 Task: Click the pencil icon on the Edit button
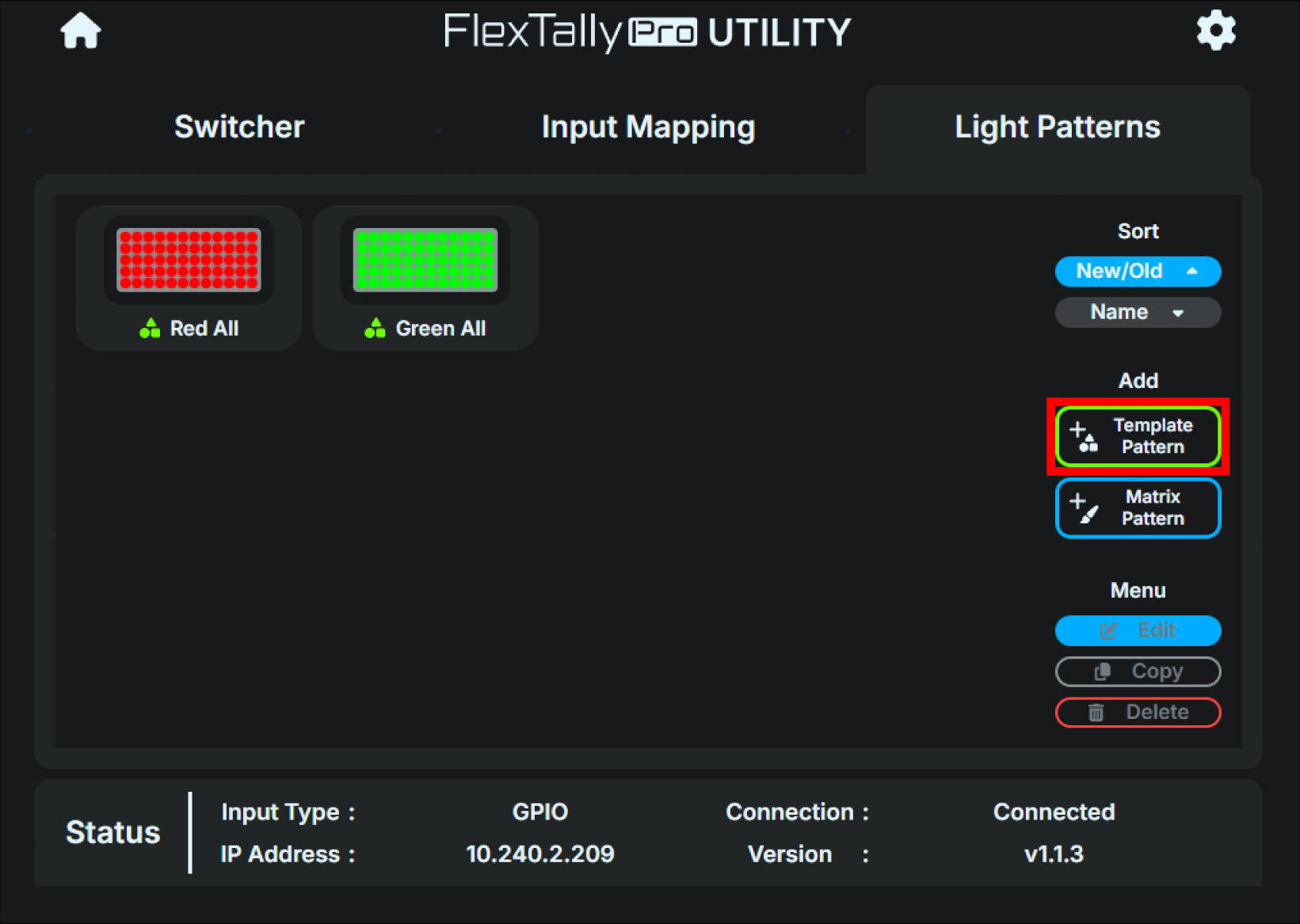tap(1107, 631)
